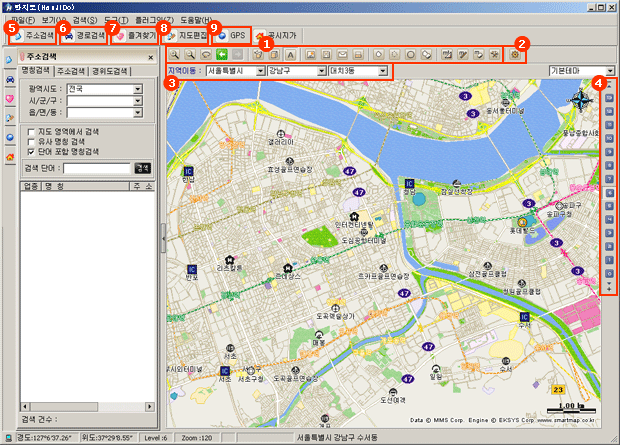The image size is (620, 445).
Task: Uncheck '단어 포함 명칭검색' checkbox
Action: coord(33,151)
